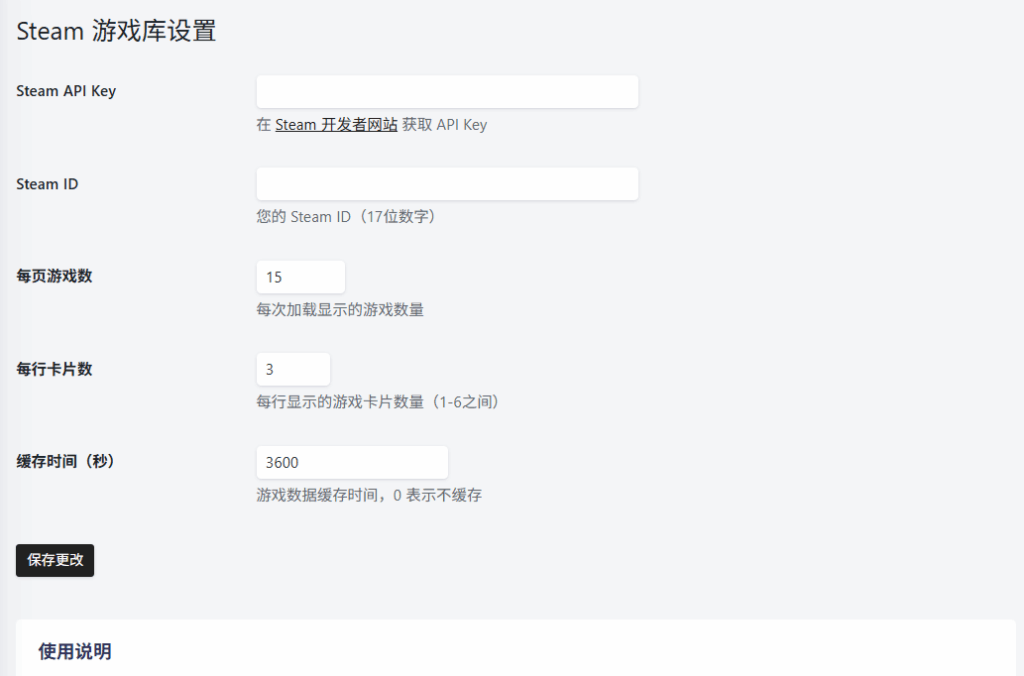This screenshot has height=676, width=1024.
Task: Click hint text 您的 Steam ID（17位数字）
Action: [346, 217]
